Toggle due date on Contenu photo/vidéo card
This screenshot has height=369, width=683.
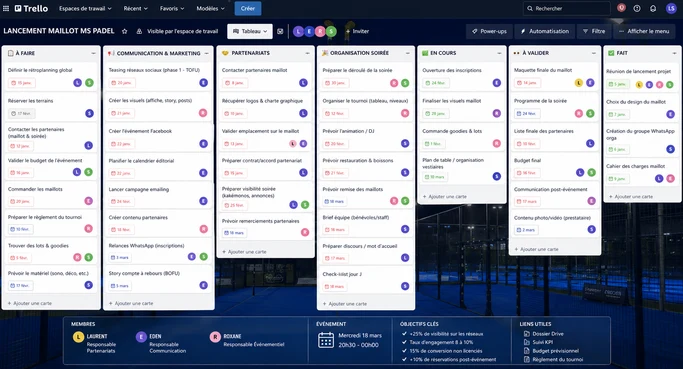[x=525, y=230]
